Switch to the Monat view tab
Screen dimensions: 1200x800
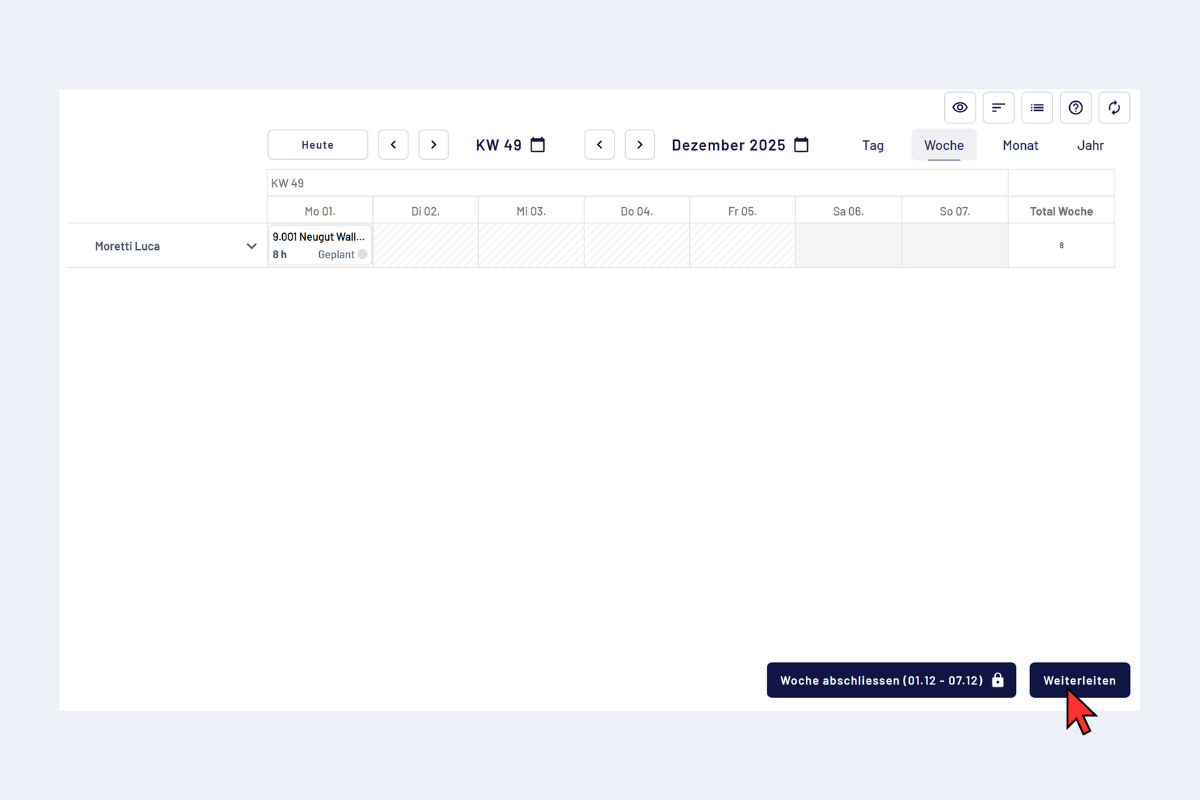click(x=1020, y=145)
